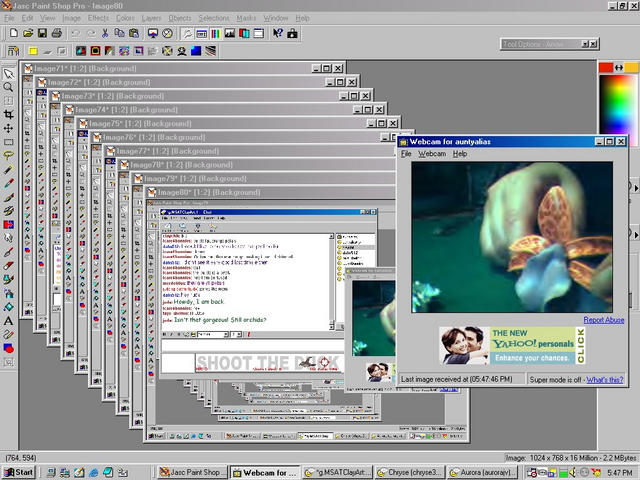Click the Yahoo Personals ad banner

point(512,345)
